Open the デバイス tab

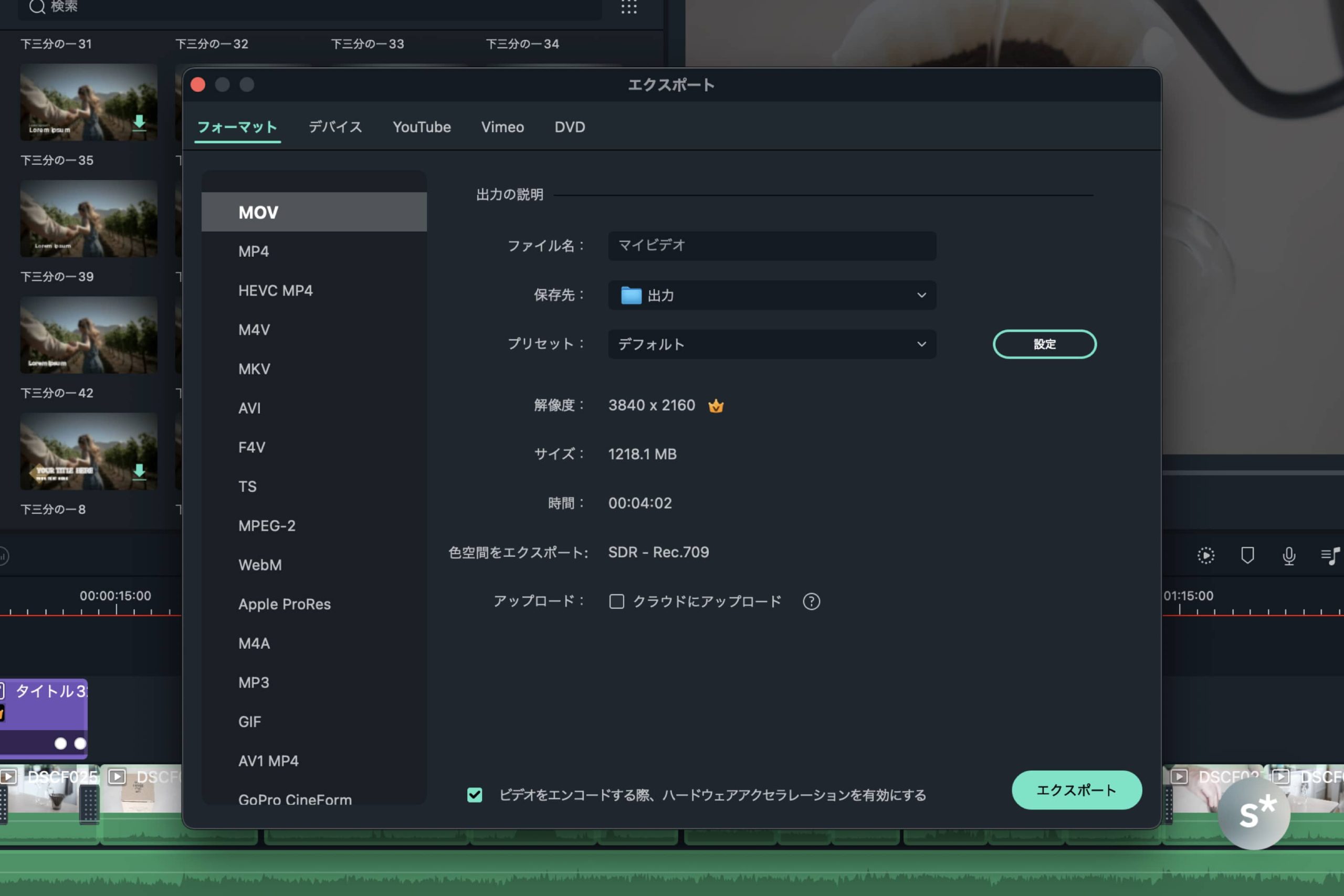tap(335, 127)
